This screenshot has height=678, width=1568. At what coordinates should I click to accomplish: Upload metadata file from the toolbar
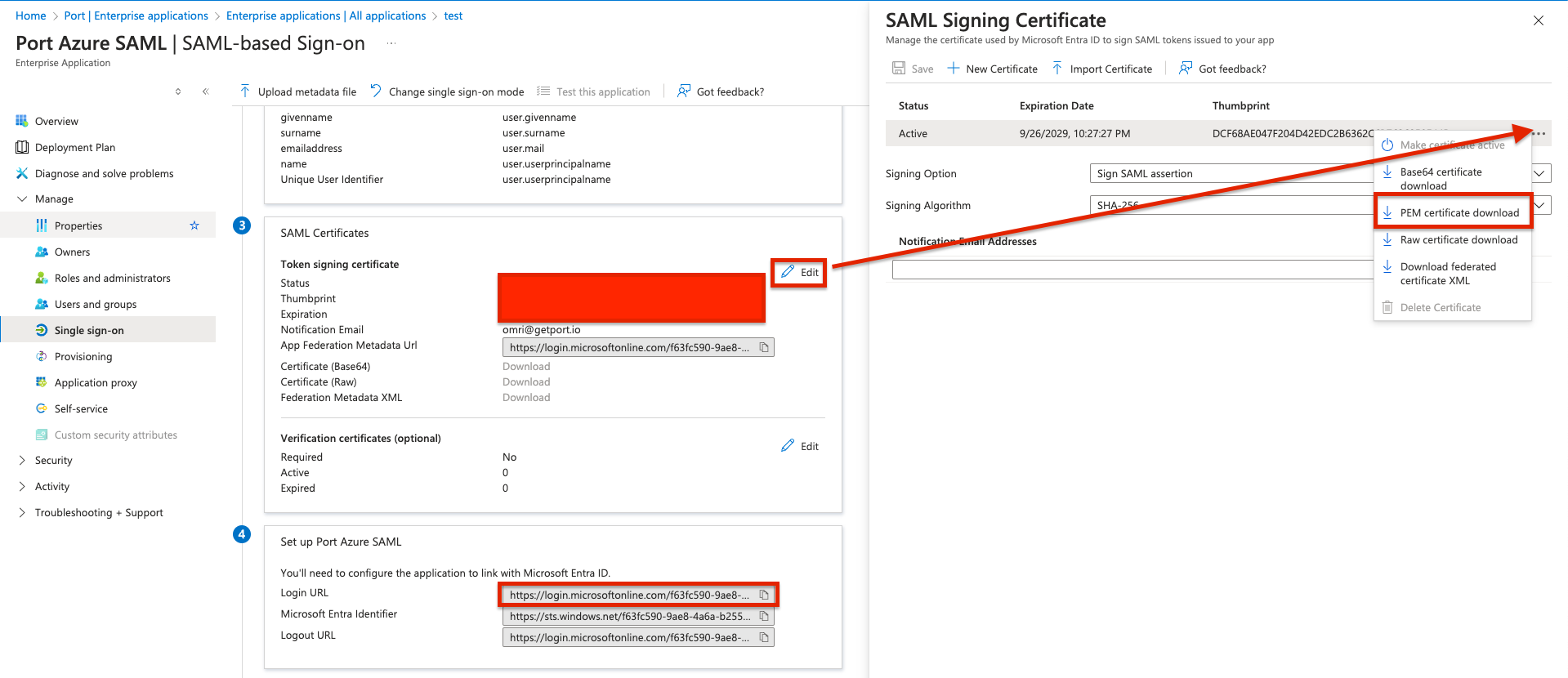[x=298, y=91]
